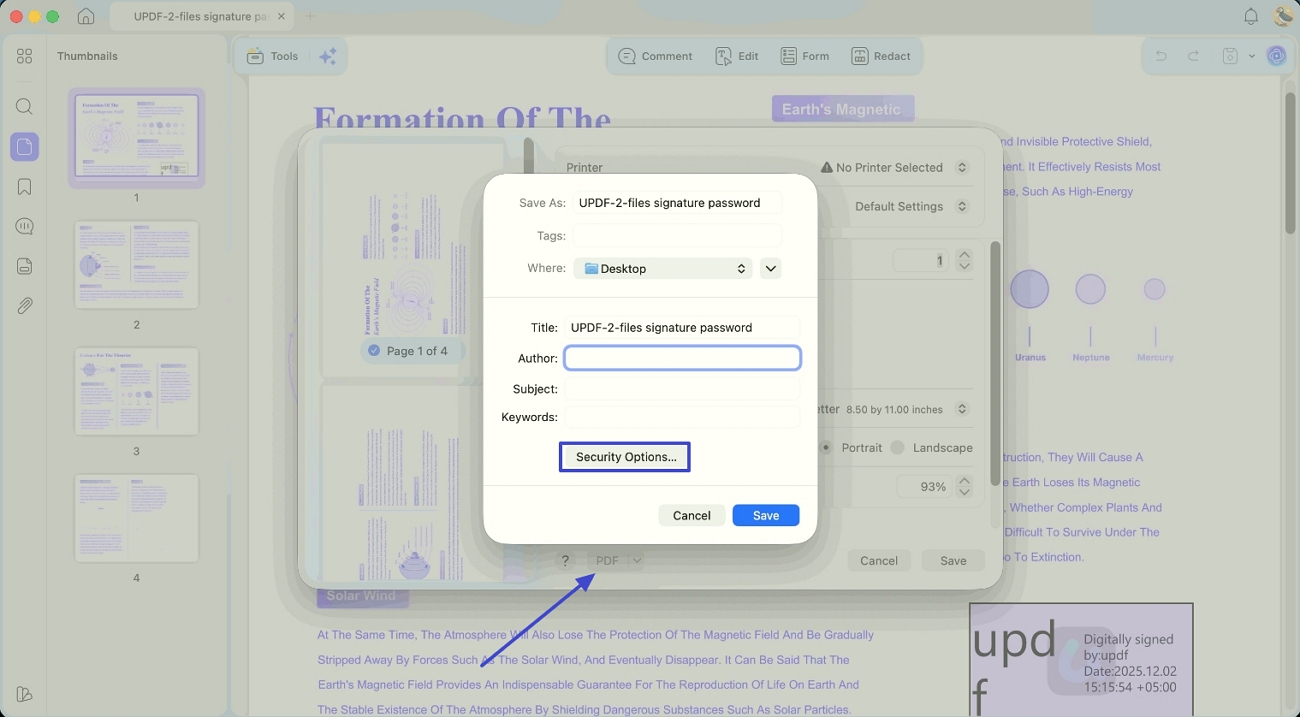This screenshot has height=717, width=1300.
Task: Click the Title field
Action: 682,327
